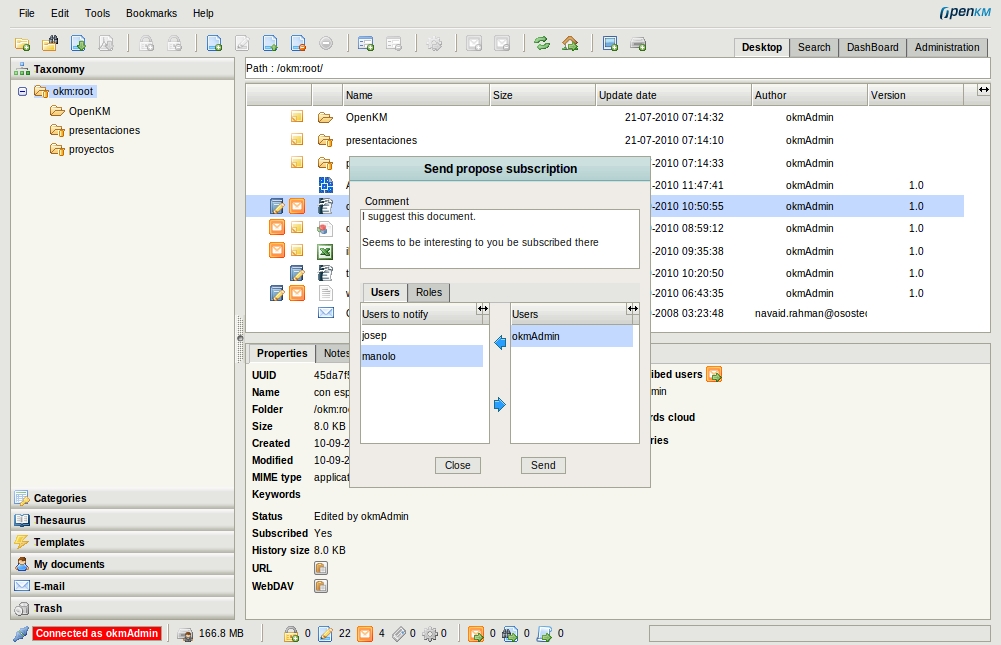Sort by the Size column header
Image resolution: width=1001 pixels, height=645 pixels.
pos(543,95)
